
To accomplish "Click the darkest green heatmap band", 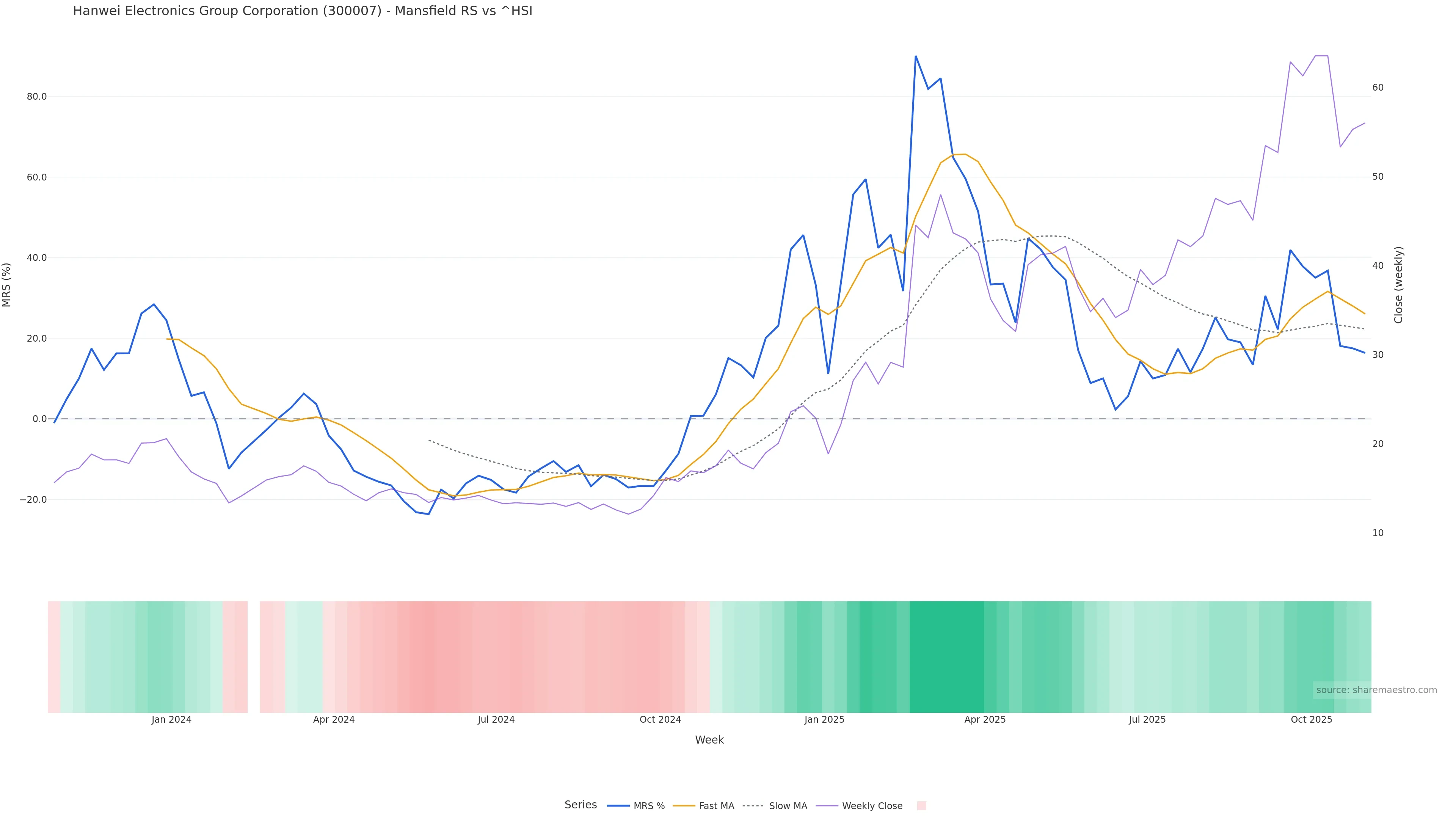I will (947, 657).
